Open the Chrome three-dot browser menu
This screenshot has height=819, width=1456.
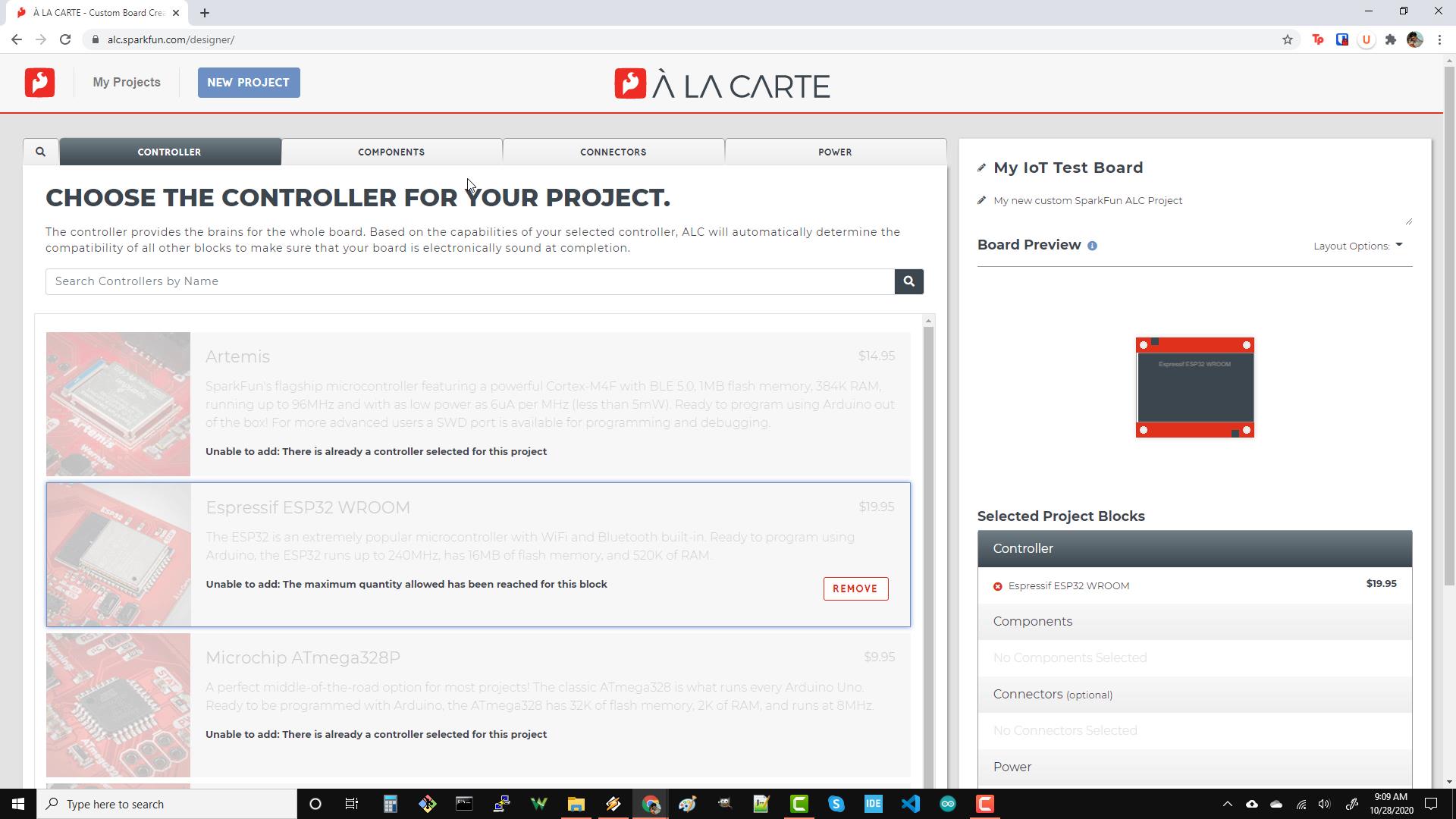[1440, 39]
